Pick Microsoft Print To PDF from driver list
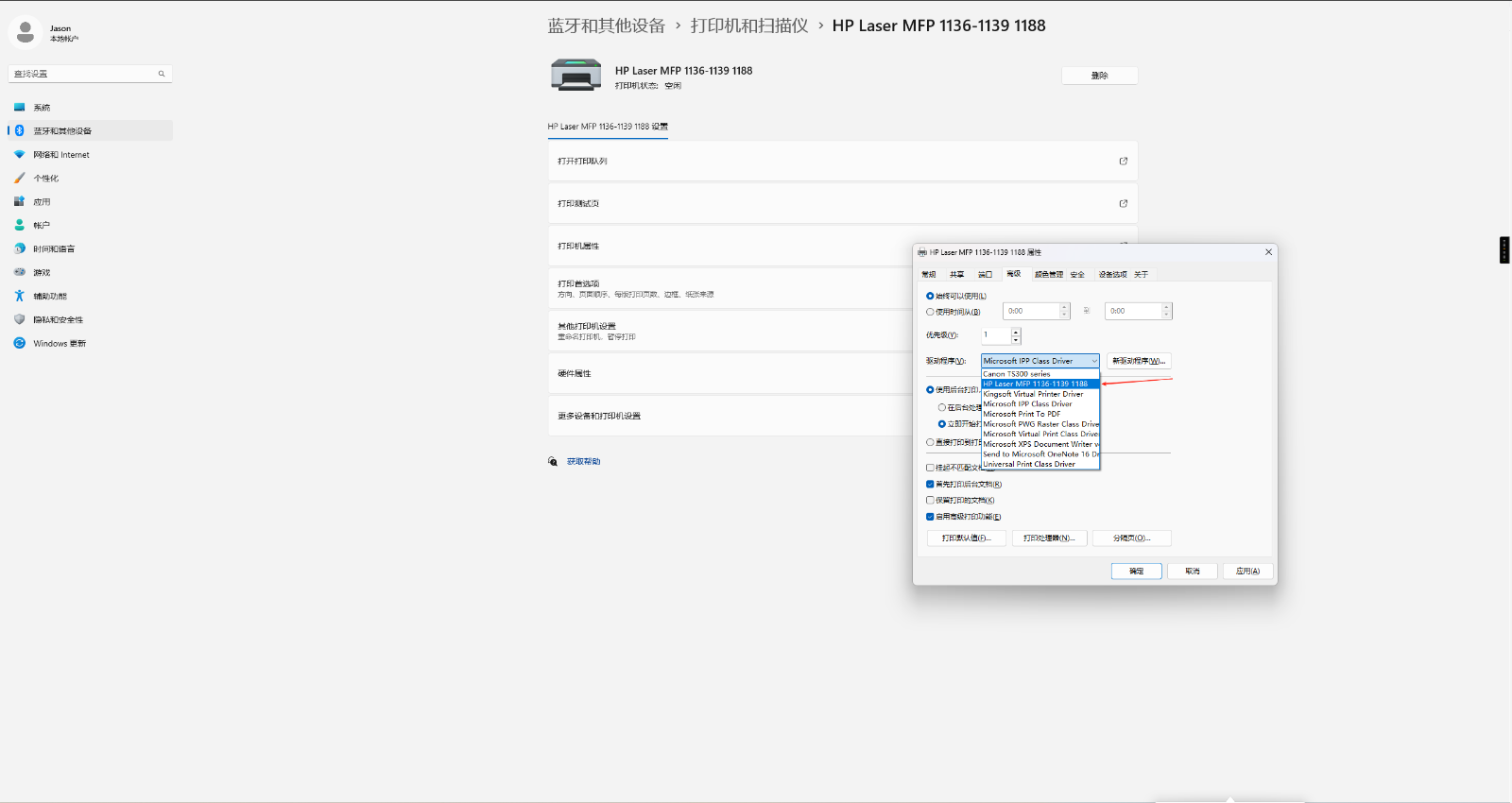 pos(1022,414)
